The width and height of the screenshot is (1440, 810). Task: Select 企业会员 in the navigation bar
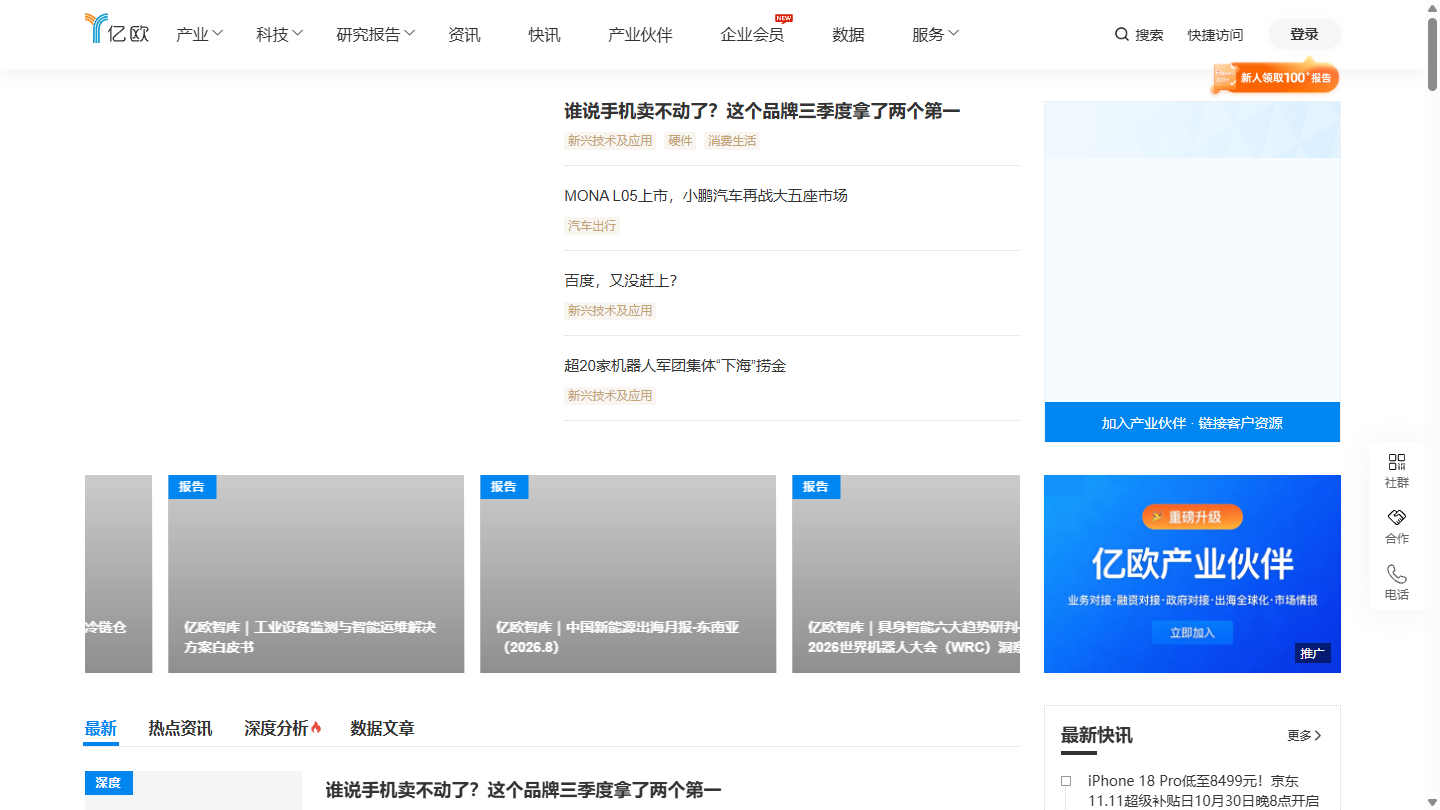752,34
